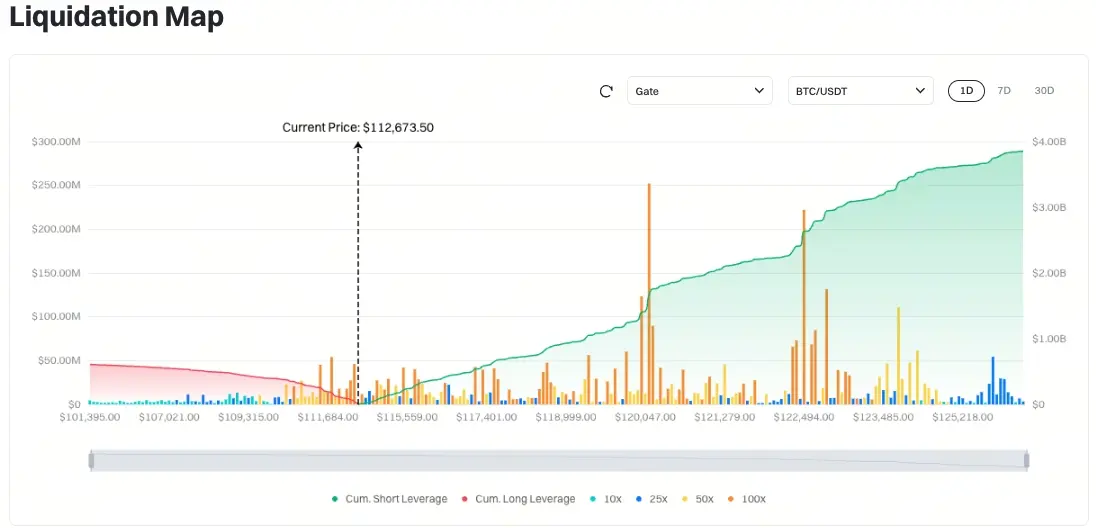This screenshot has height=528, width=1096.
Task: Switch to the 7D timeframe
Action: (x=1004, y=91)
